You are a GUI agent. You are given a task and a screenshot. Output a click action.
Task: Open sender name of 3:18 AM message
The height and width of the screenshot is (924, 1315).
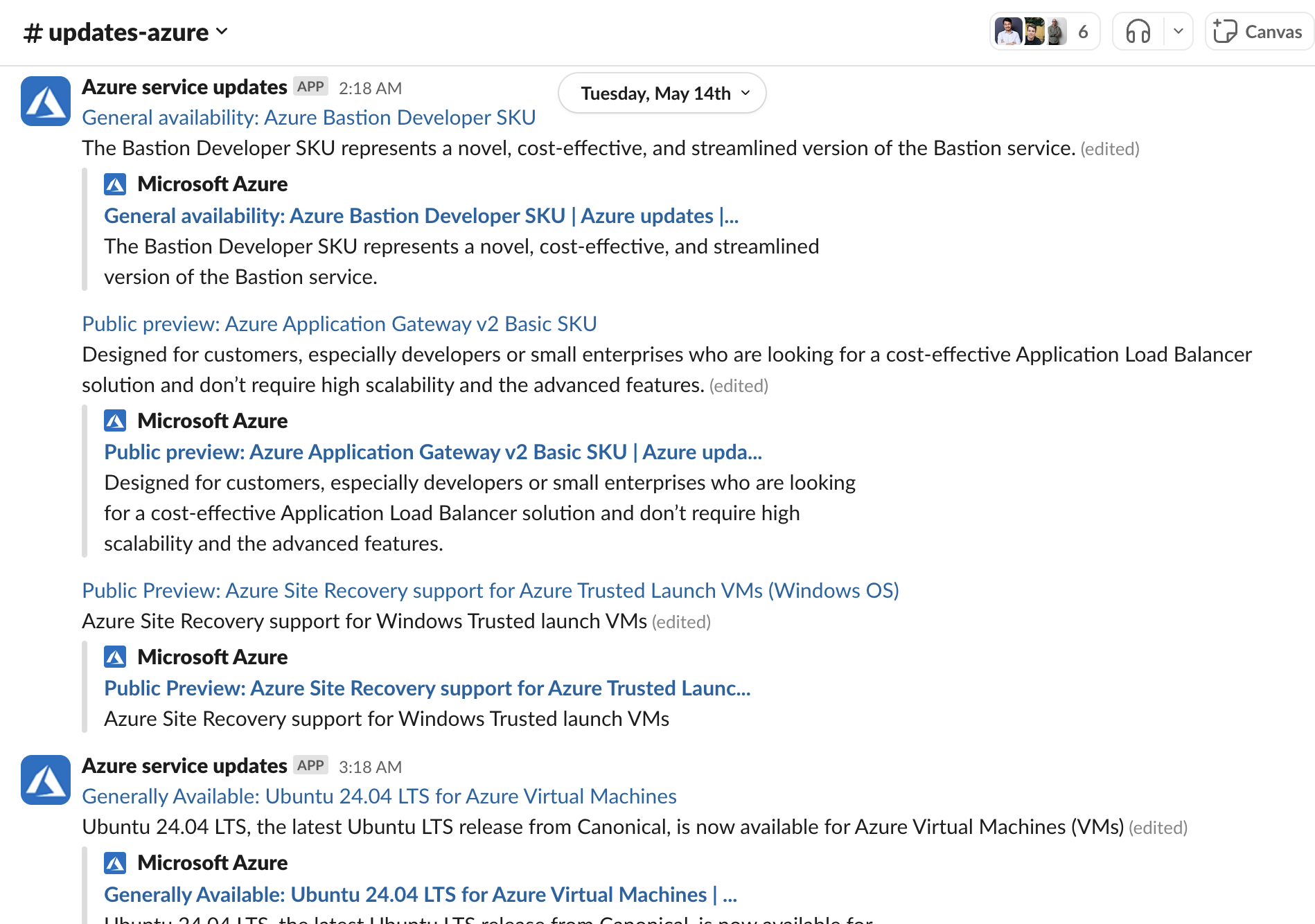(184, 766)
